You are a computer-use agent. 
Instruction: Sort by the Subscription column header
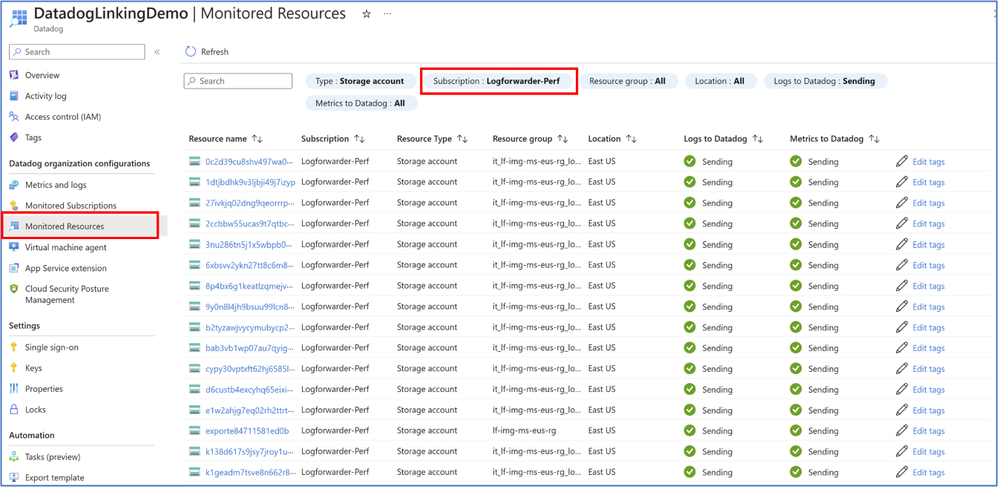[333, 139]
